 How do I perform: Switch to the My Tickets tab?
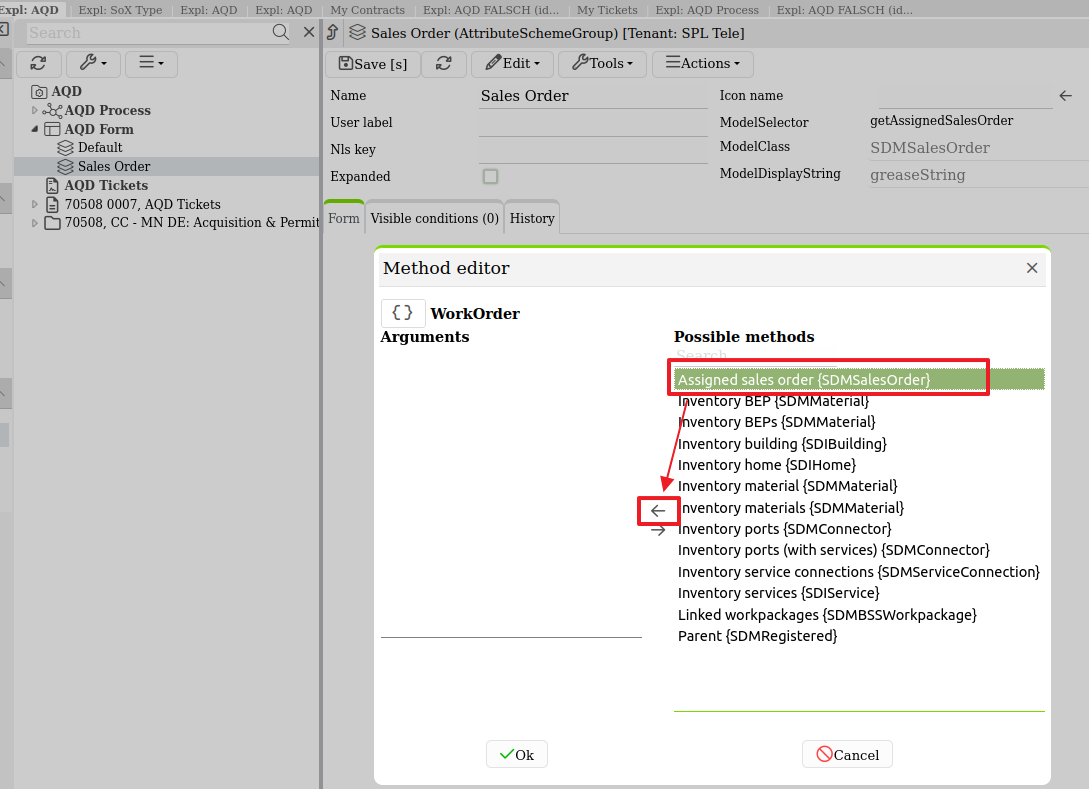pos(607,10)
